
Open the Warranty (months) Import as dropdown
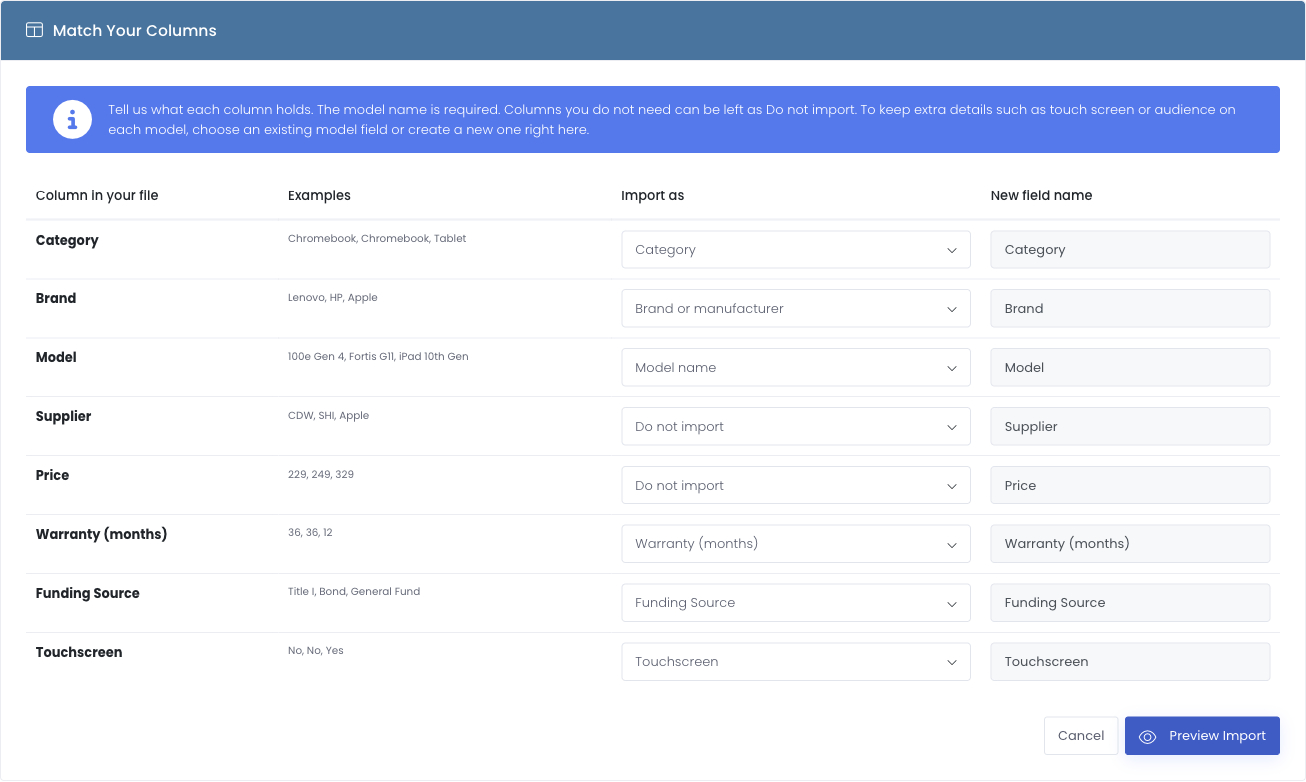796,544
